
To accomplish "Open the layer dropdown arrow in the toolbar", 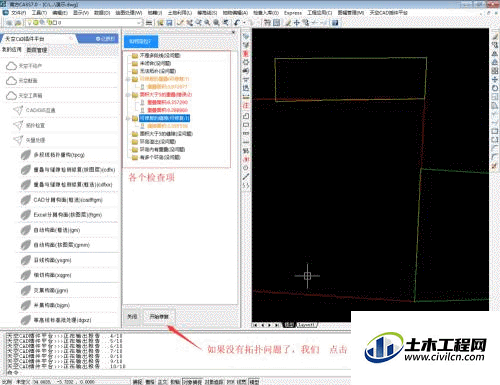I will point(139,23).
